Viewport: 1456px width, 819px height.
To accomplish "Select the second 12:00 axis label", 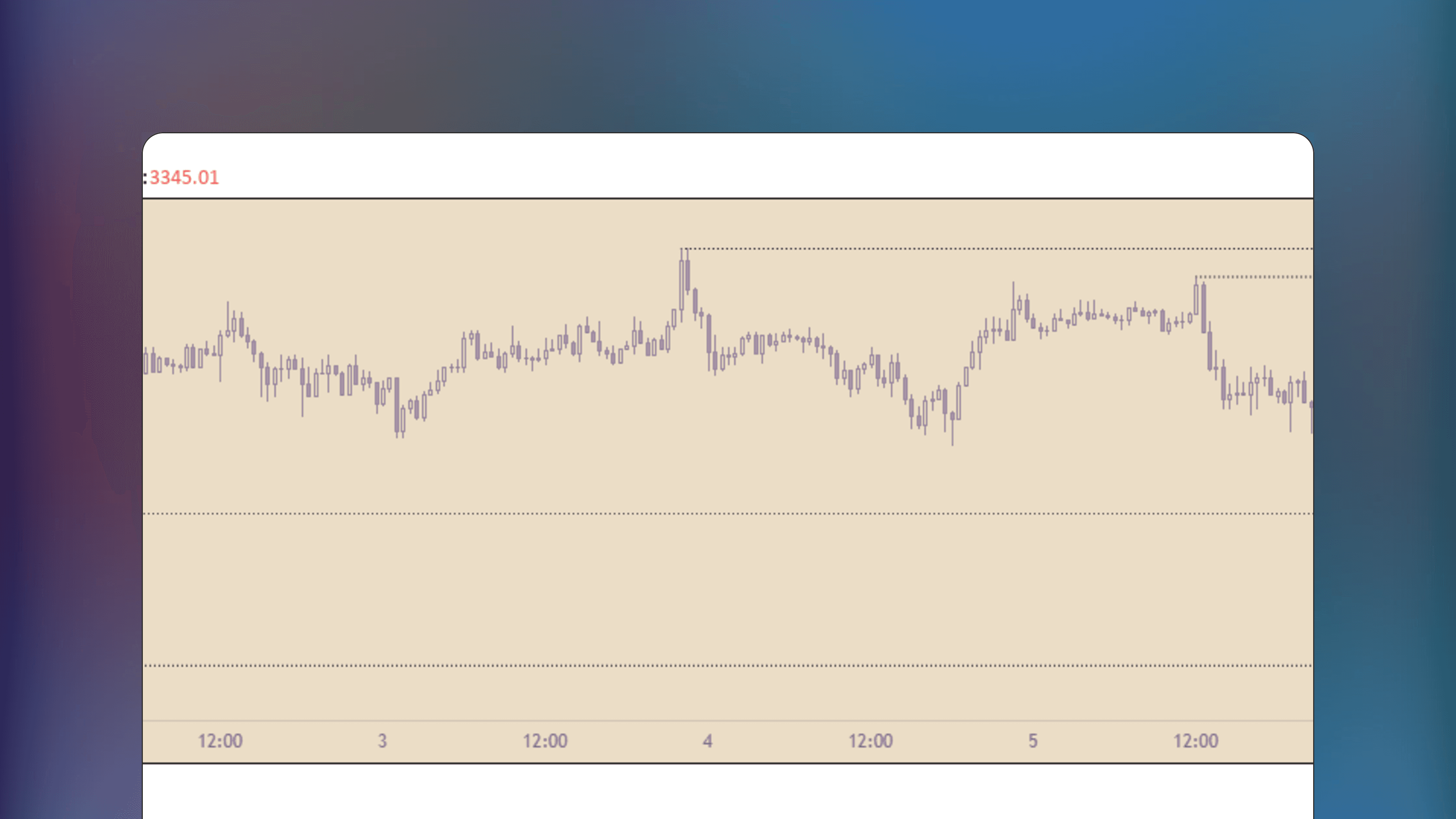I will 546,739.
